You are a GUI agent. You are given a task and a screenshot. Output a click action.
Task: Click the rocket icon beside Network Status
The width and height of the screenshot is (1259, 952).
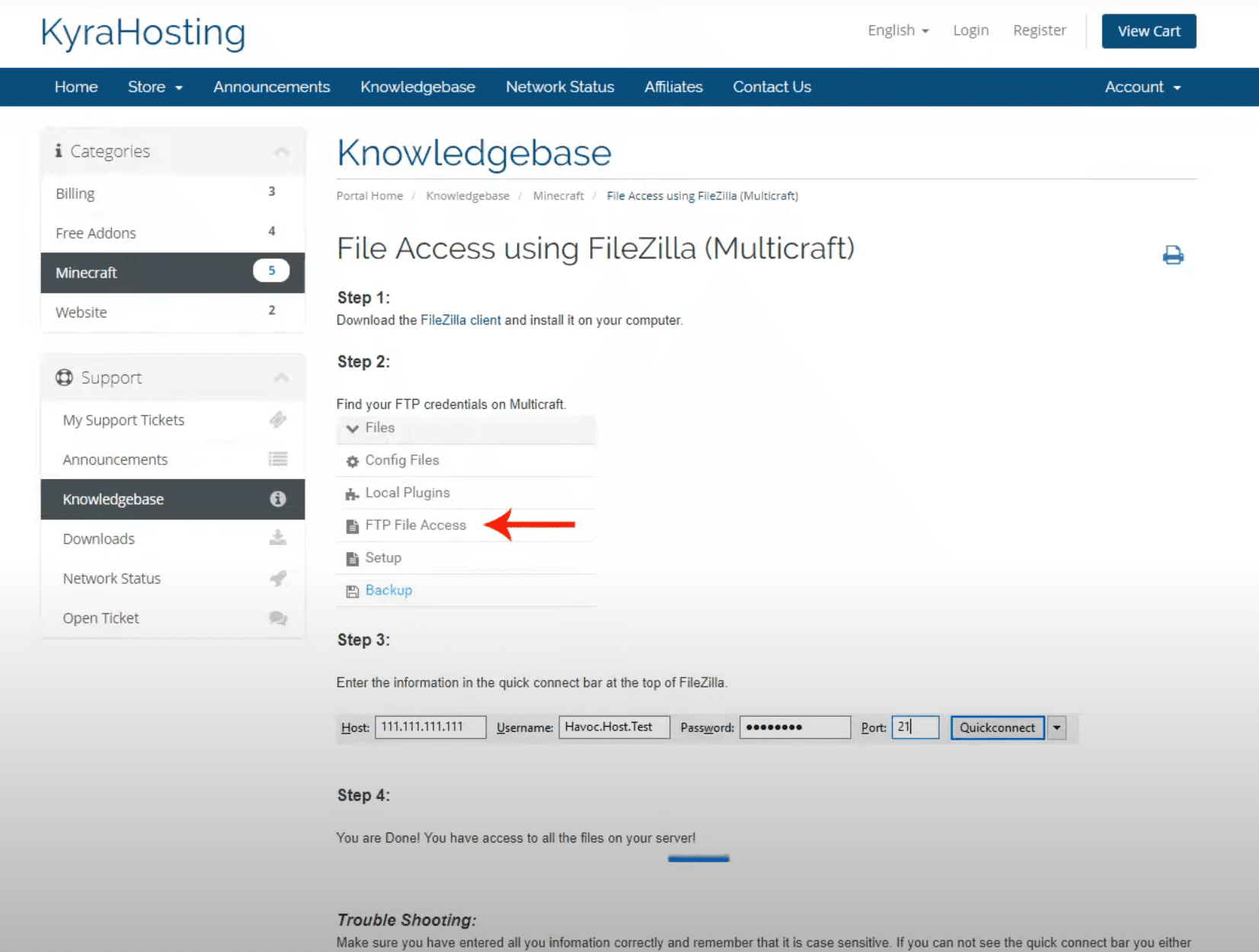tap(278, 578)
